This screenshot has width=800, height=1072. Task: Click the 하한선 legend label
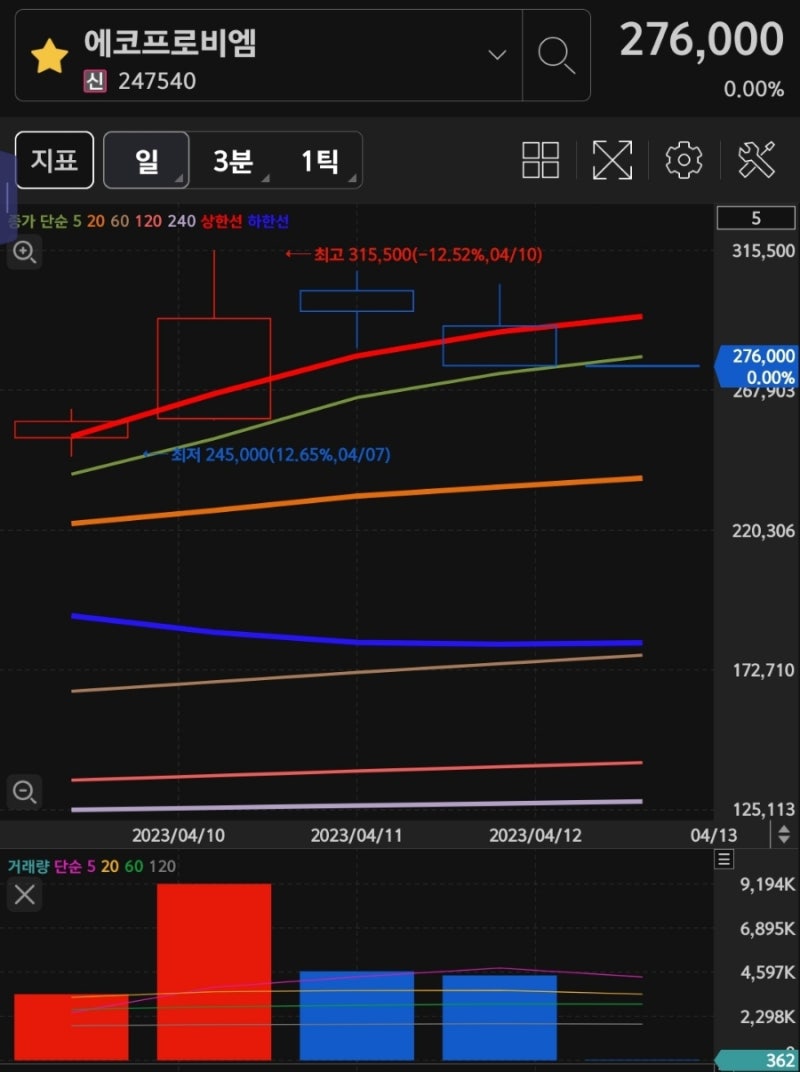coord(268,222)
